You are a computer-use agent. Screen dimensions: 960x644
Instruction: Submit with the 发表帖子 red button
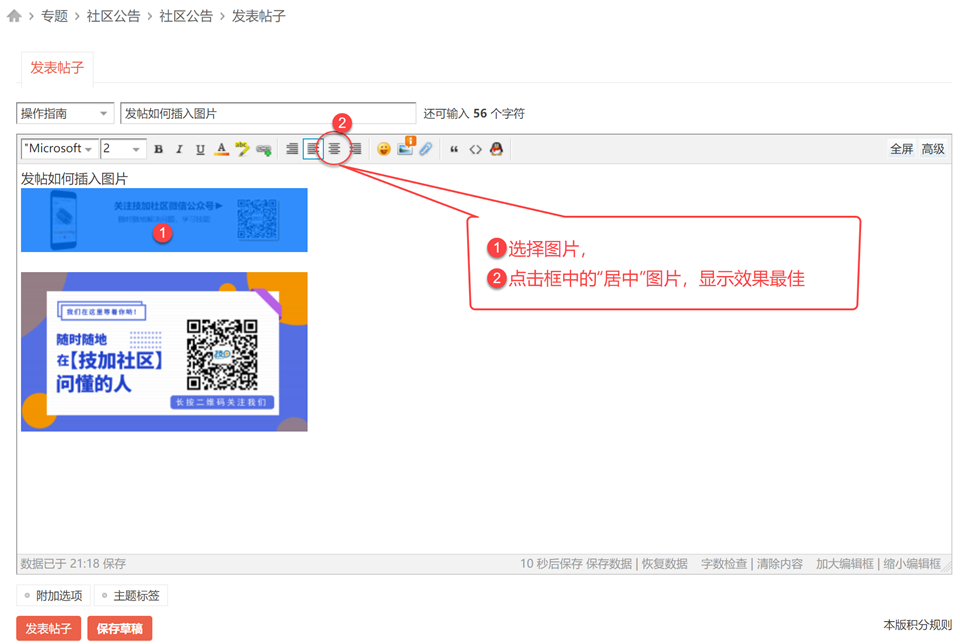coord(48,628)
